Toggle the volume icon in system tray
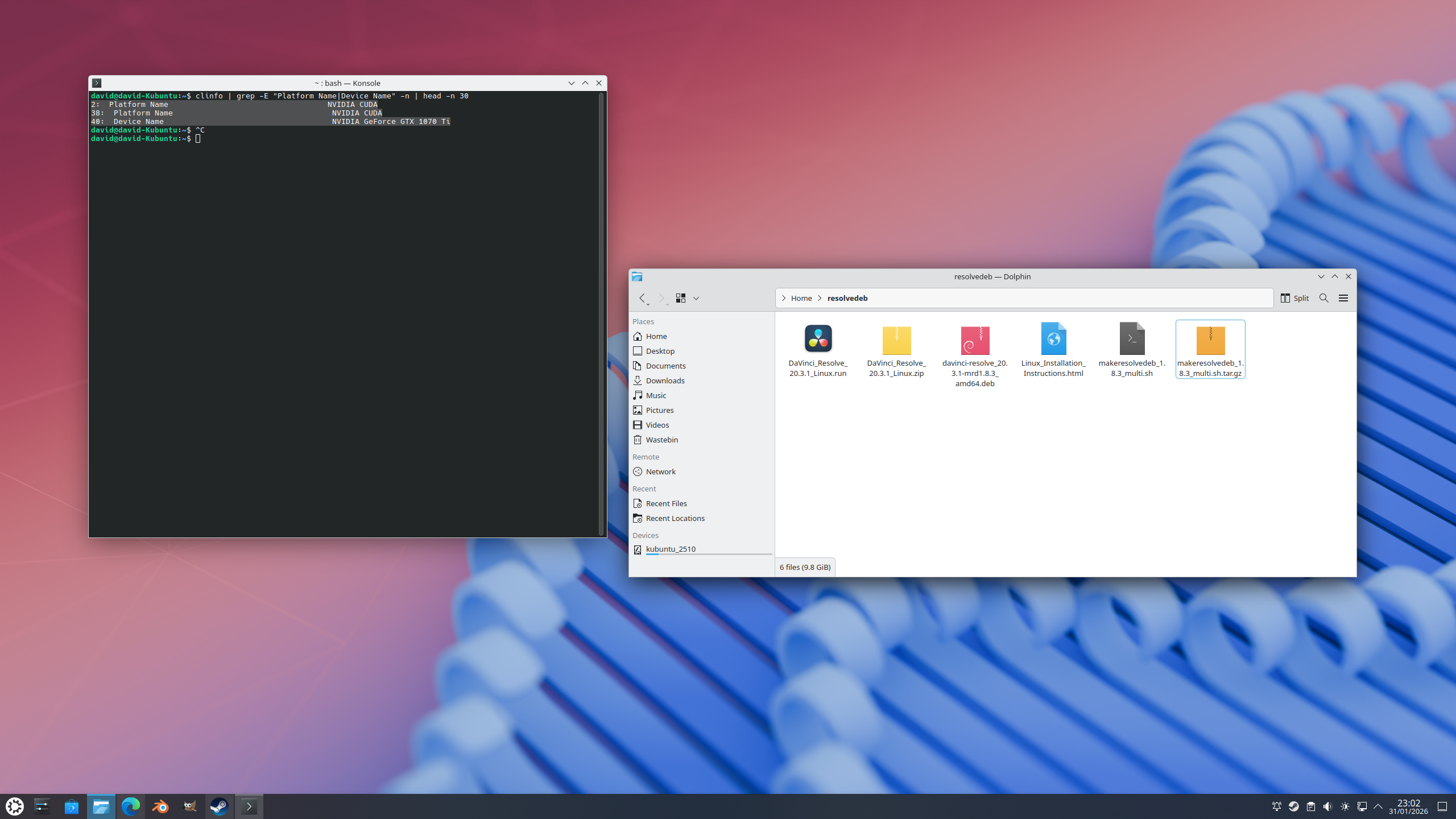1456x819 pixels. tap(1327, 806)
